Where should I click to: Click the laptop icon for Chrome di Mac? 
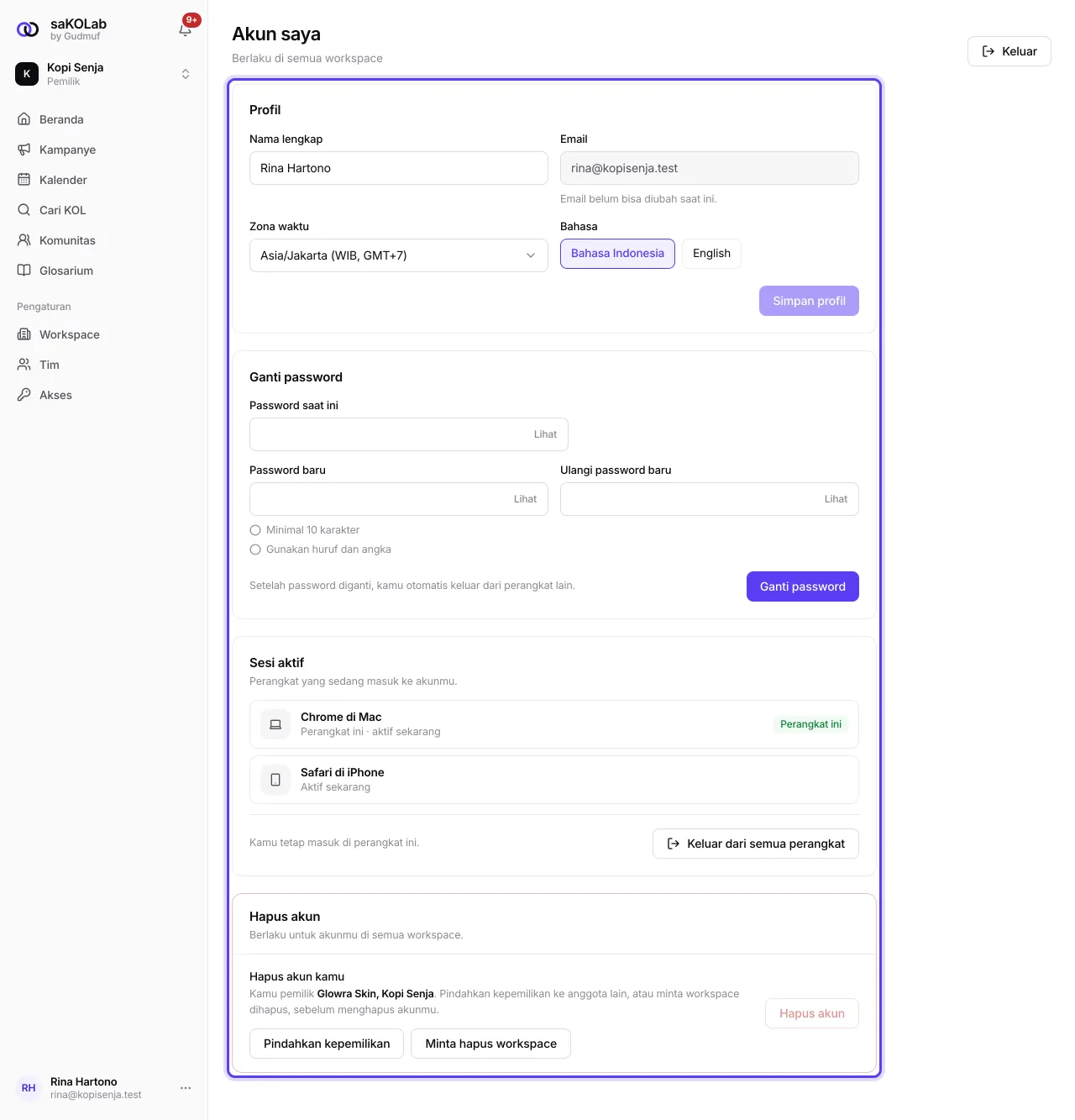[x=275, y=724]
